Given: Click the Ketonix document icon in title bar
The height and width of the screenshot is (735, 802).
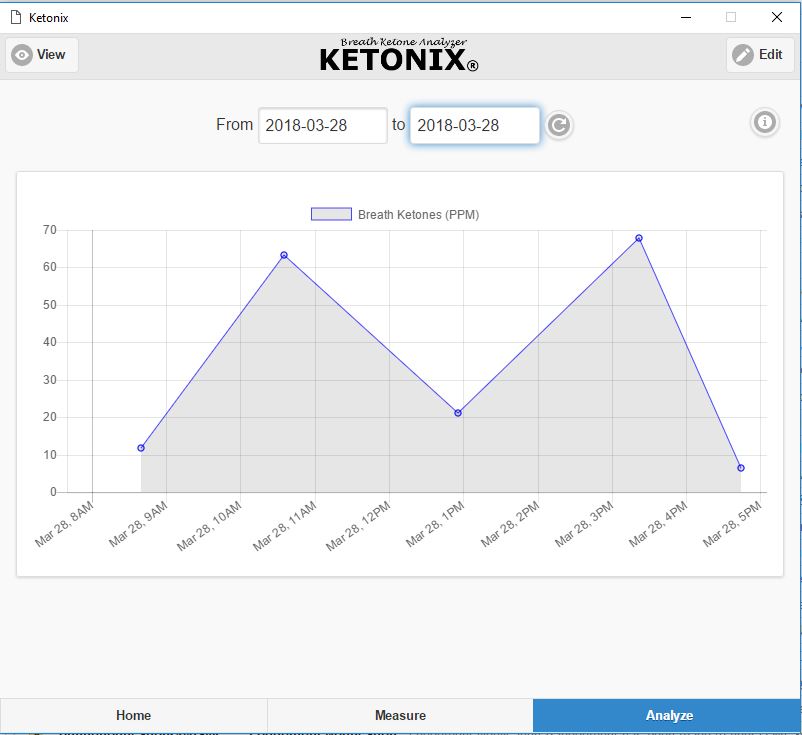Looking at the screenshot, I should pos(16,17).
